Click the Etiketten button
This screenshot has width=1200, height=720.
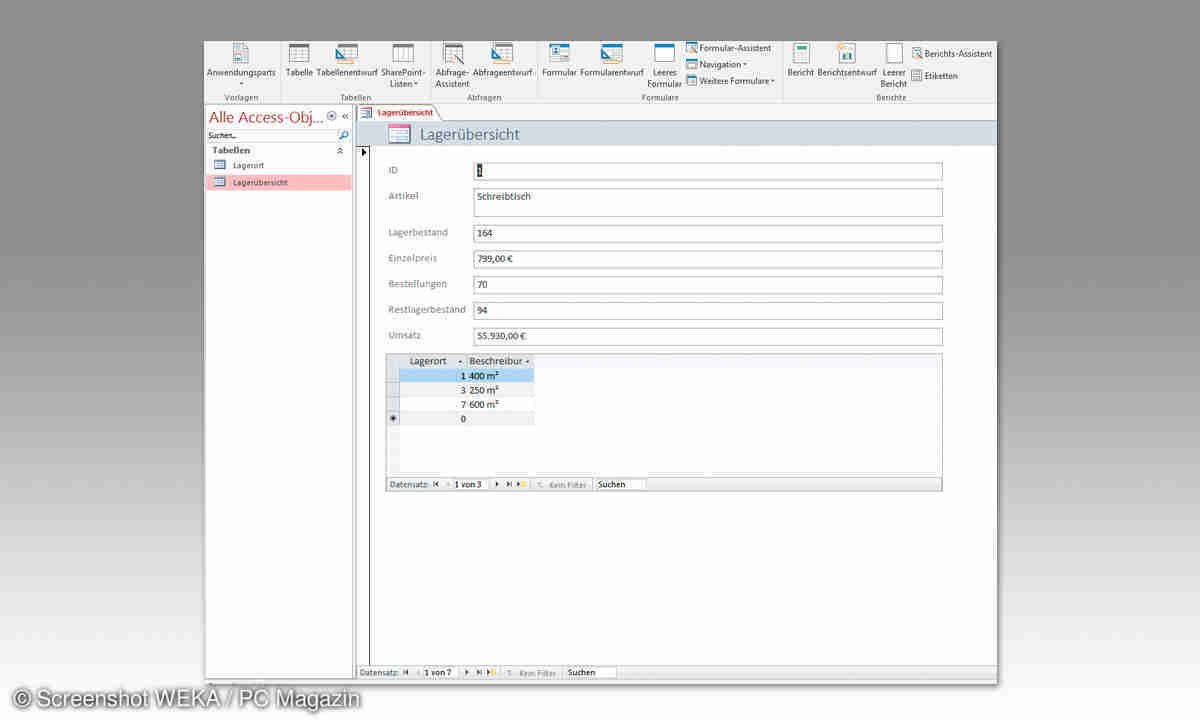click(x=935, y=75)
